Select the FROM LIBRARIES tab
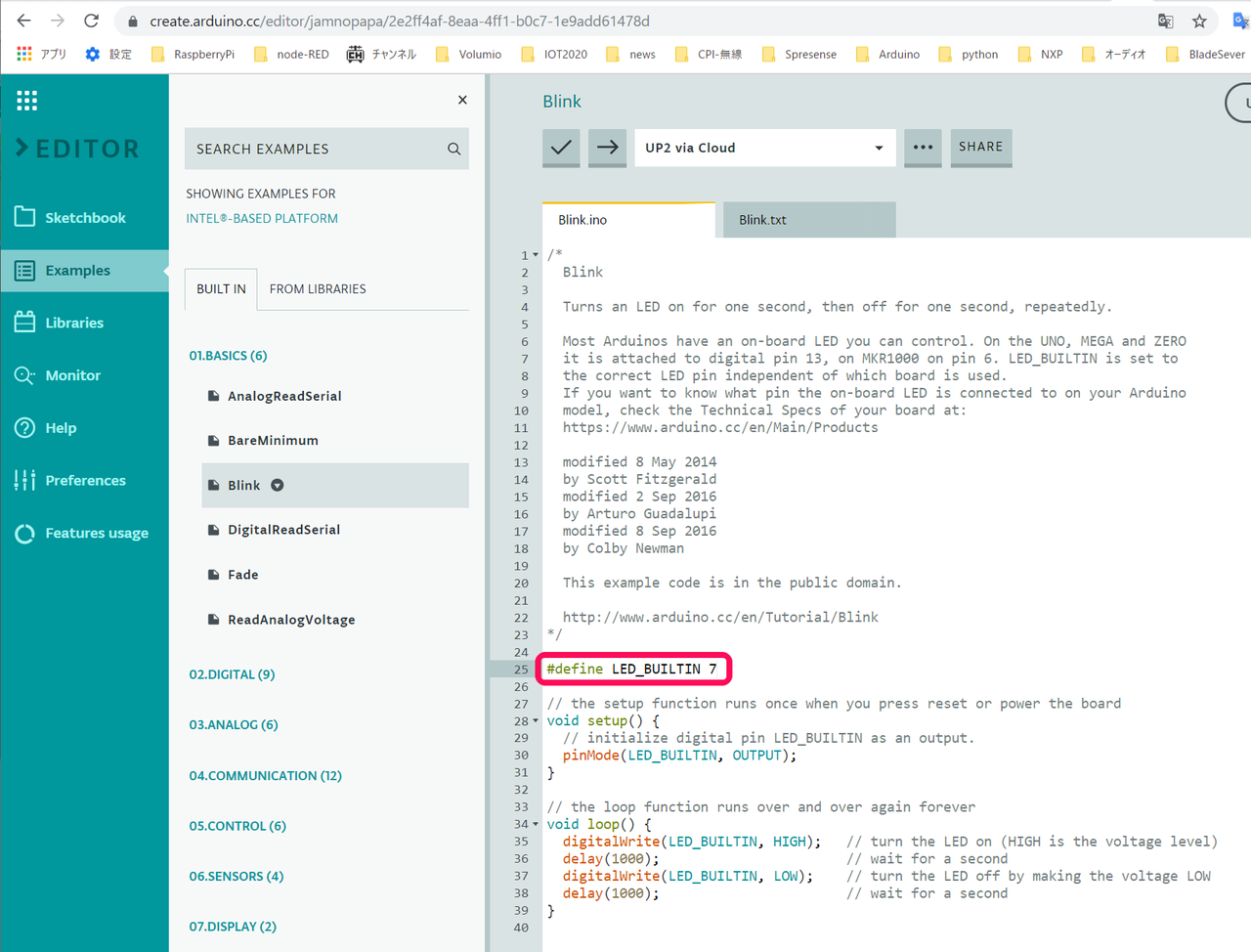 point(318,289)
